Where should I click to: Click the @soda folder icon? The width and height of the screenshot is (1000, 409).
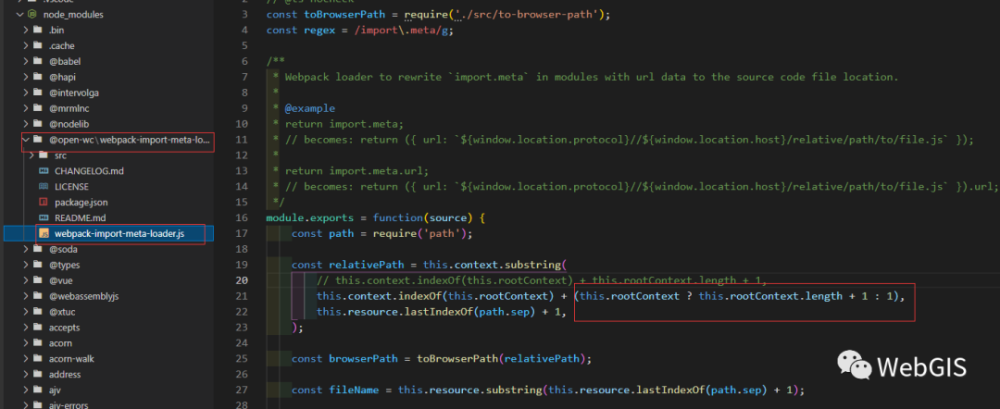pyautogui.click(x=38, y=249)
